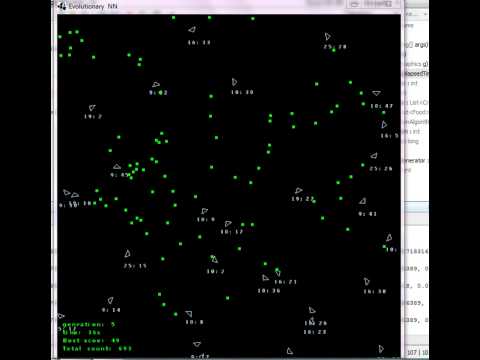
Task: Select the agent triangle labeled 10: 38
Action: [367, 282]
